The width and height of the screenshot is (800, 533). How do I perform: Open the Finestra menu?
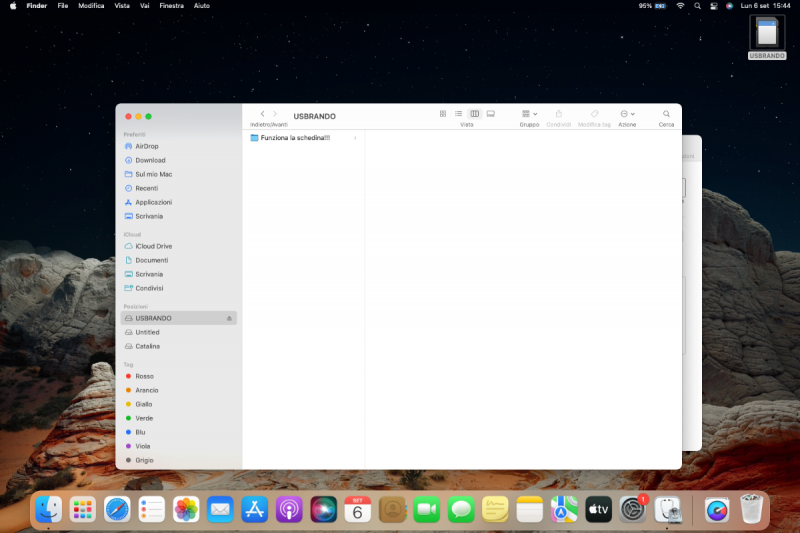(x=171, y=5)
